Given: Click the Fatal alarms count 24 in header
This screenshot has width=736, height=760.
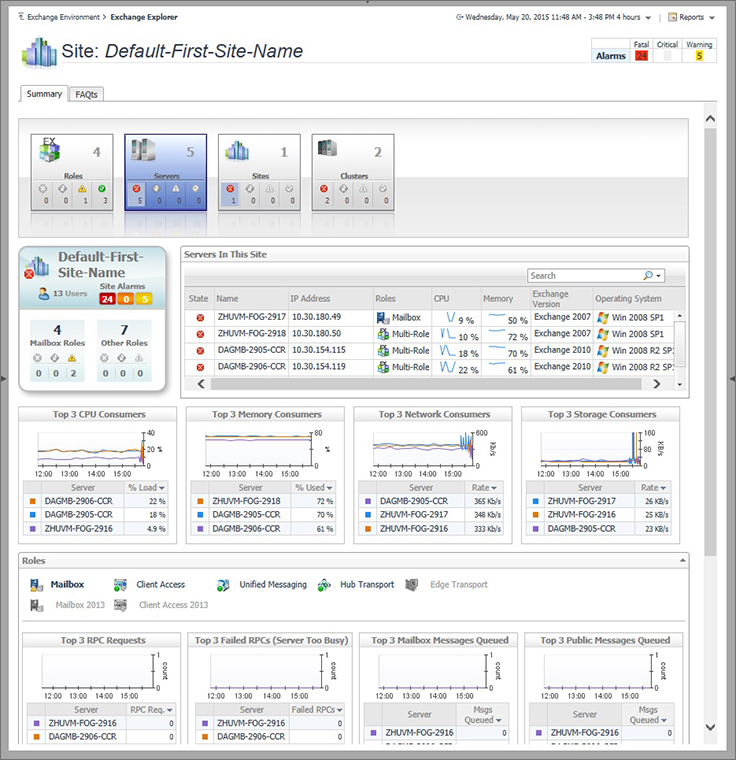Looking at the screenshot, I should tap(641, 56).
